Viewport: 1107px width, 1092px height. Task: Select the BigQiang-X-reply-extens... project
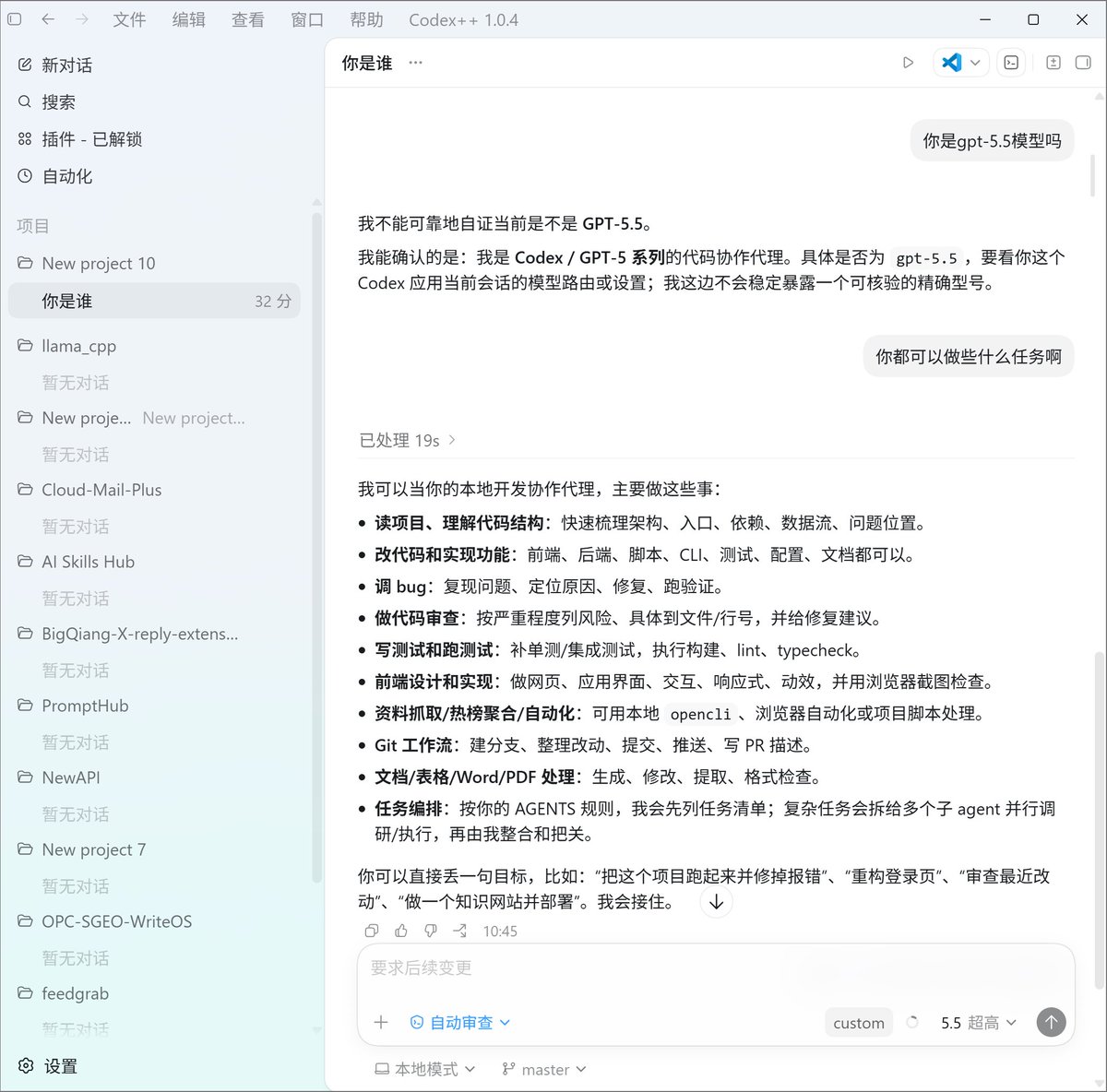pyautogui.click(x=155, y=634)
